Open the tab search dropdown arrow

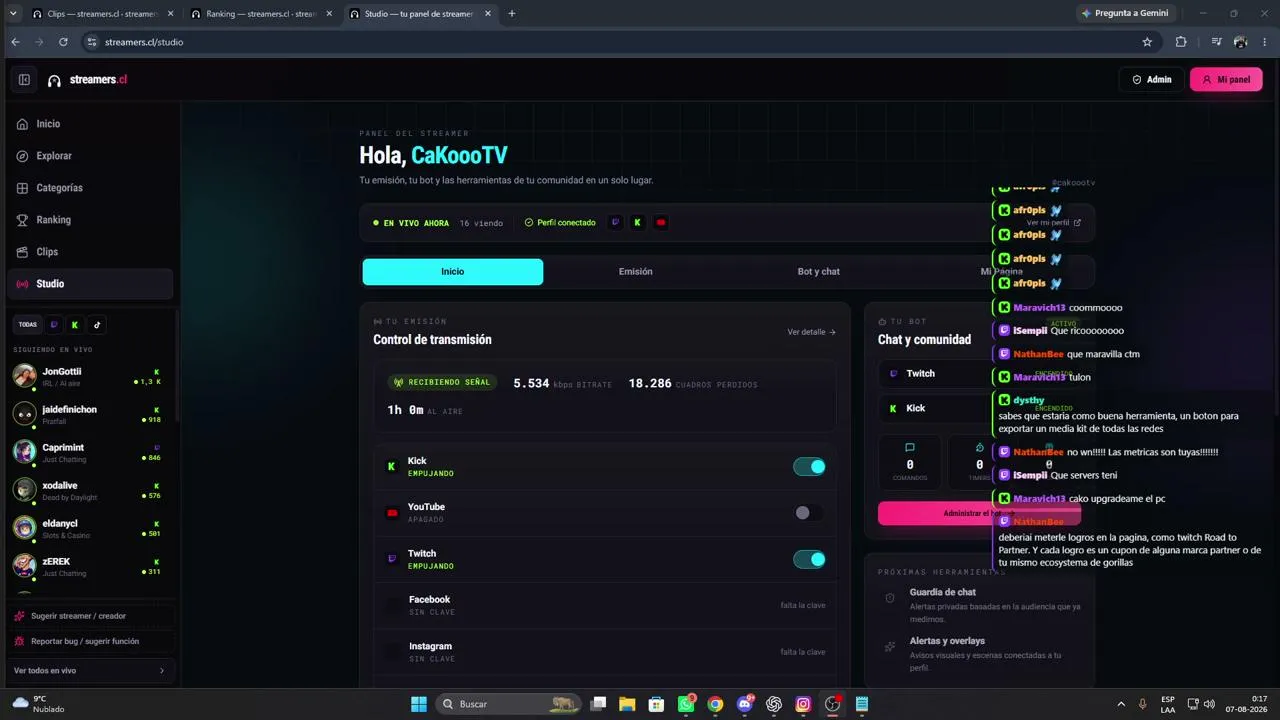point(13,14)
